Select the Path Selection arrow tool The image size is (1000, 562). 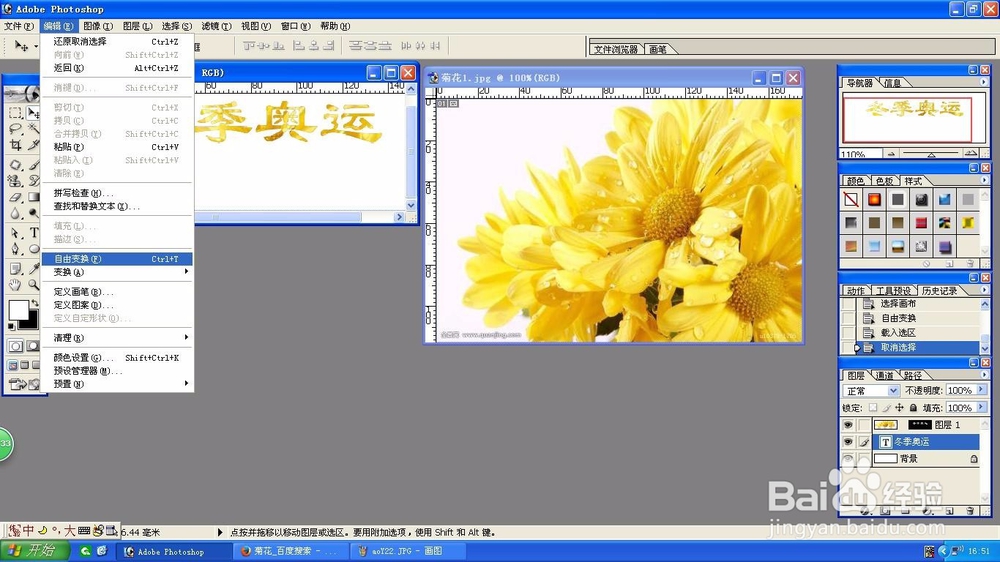[x=14, y=232]
